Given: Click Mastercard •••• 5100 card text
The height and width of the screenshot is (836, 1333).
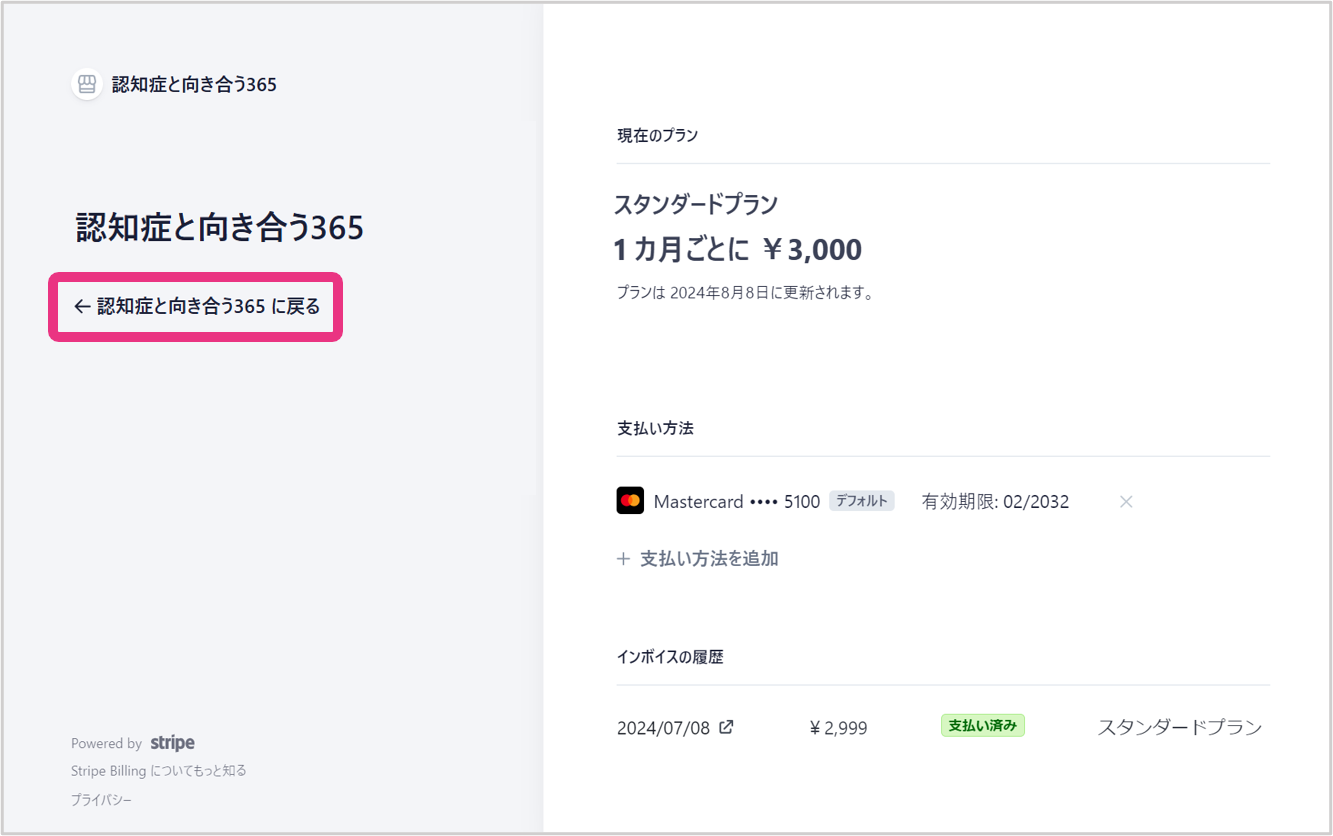Looking at the screenshot, I should [736, 502].
